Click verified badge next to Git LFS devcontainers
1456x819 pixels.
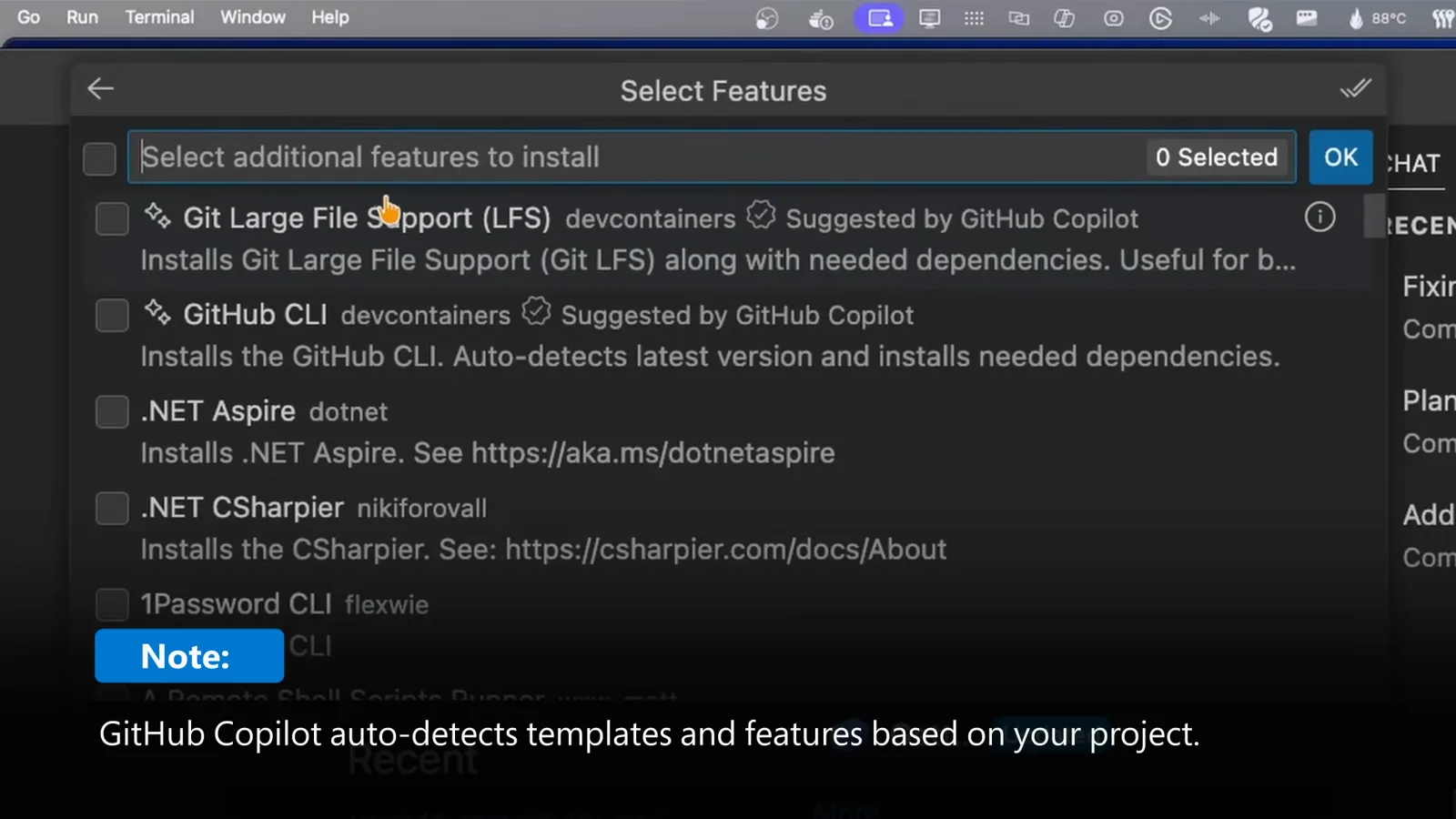click(761, 216)
